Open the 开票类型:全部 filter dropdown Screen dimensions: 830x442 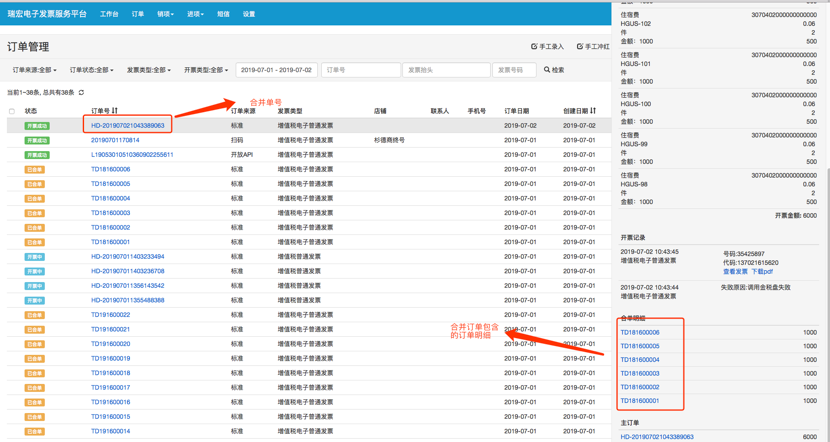pyautogui.click(x=206, y=70)
